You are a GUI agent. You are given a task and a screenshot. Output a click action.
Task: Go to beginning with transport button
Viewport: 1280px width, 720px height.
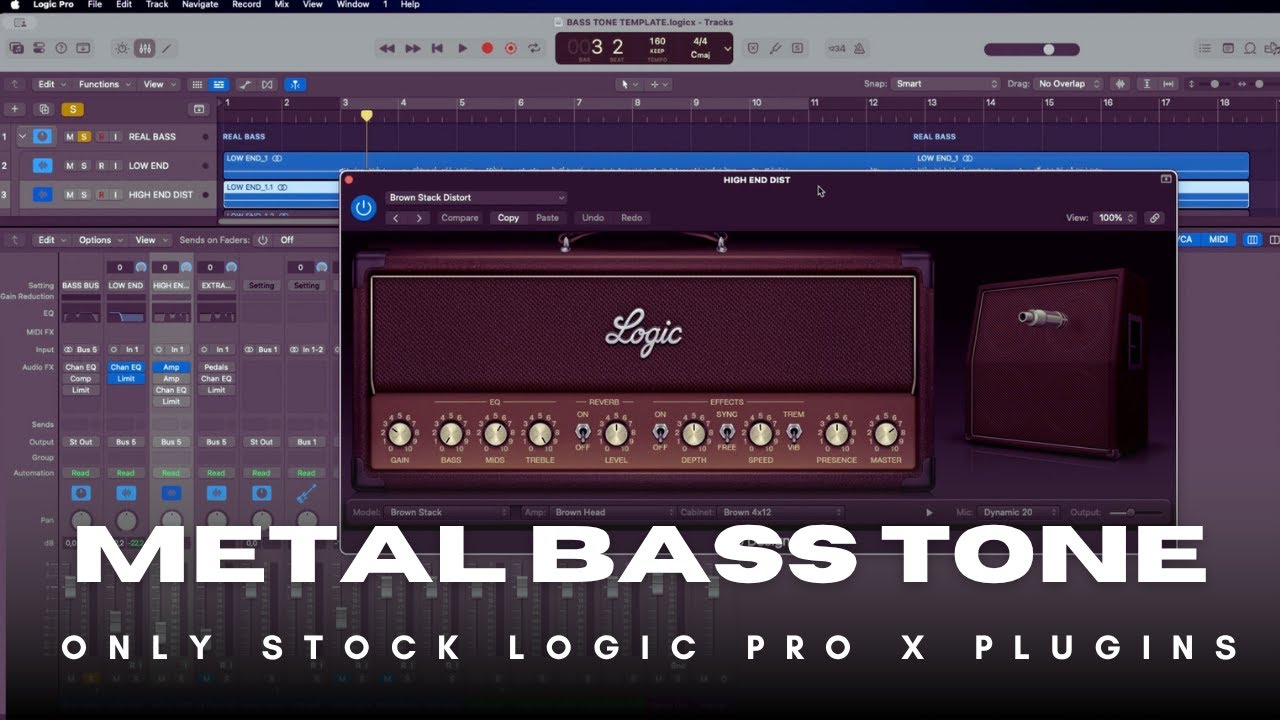[437, 48]
